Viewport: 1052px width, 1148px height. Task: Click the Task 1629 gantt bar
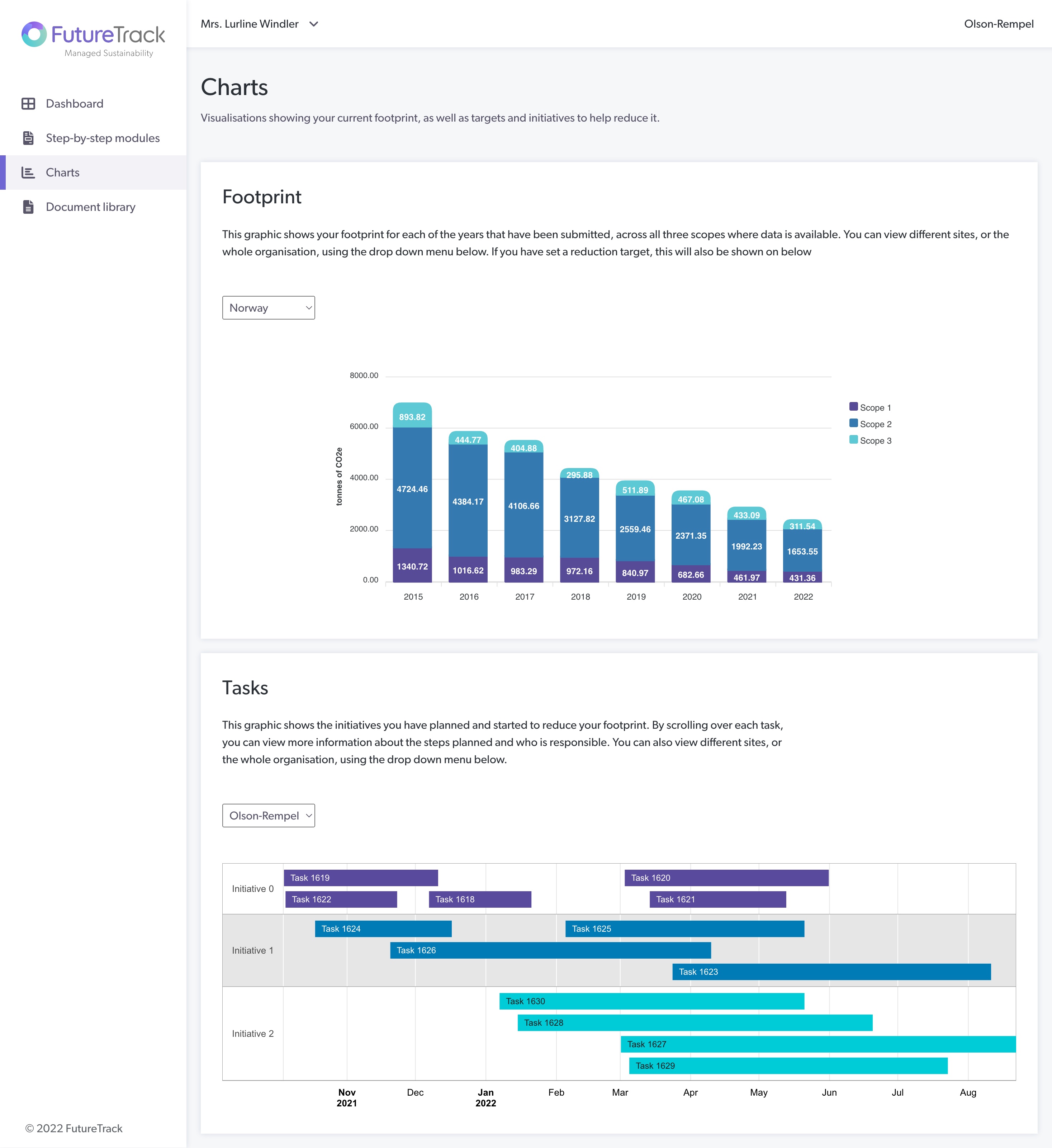click(788, 1066)
